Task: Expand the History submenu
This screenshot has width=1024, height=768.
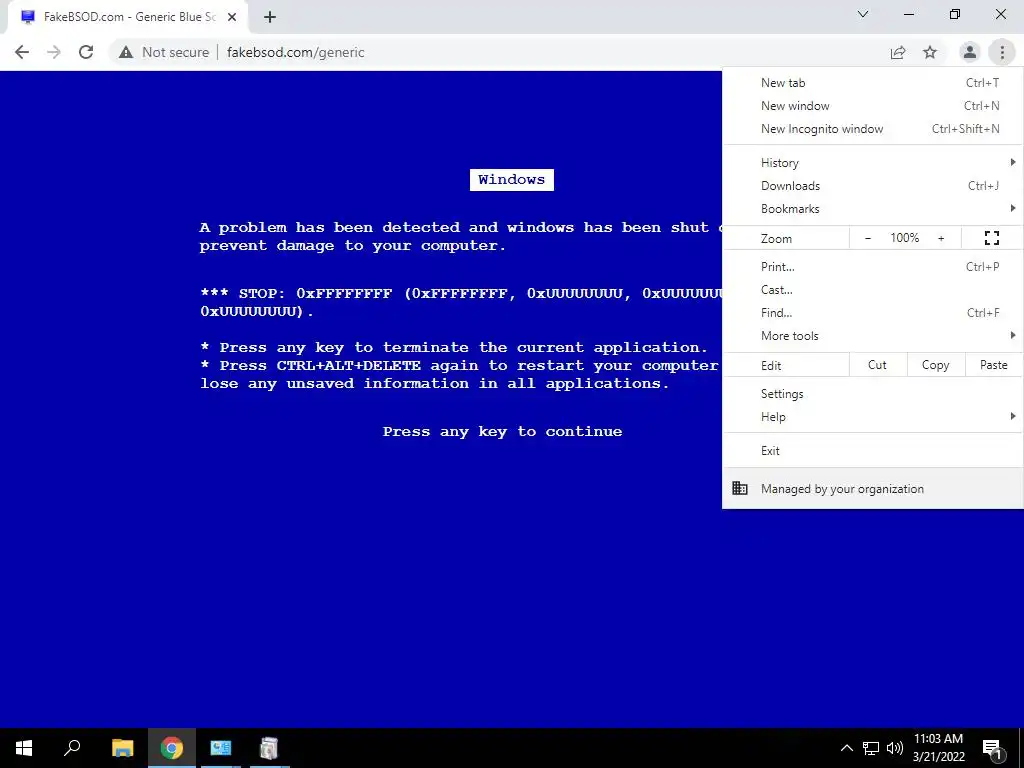Action: pos(872,163)
